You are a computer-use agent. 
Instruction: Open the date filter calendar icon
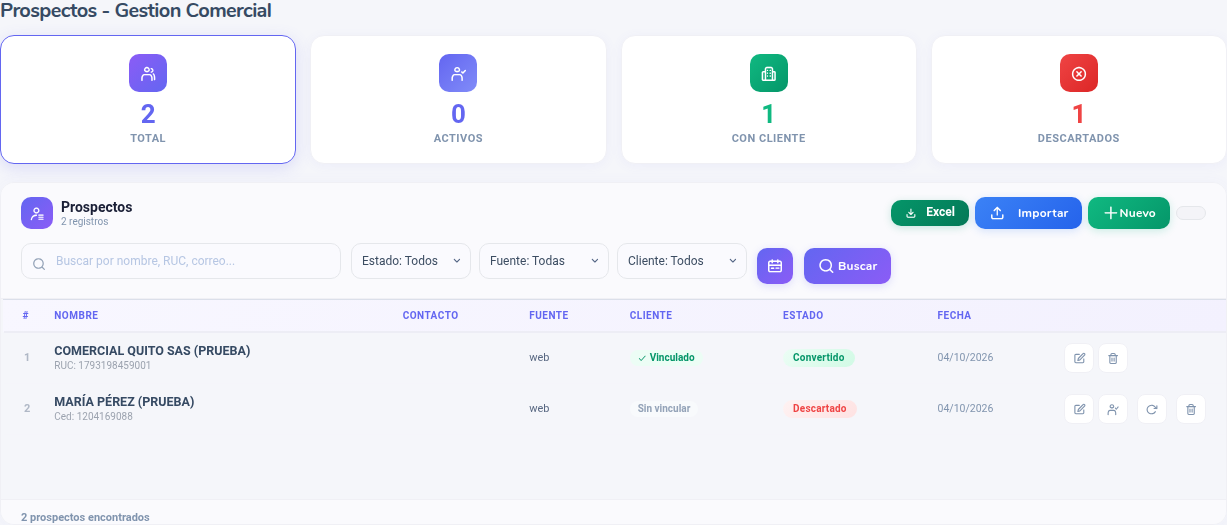click(775, 266)
